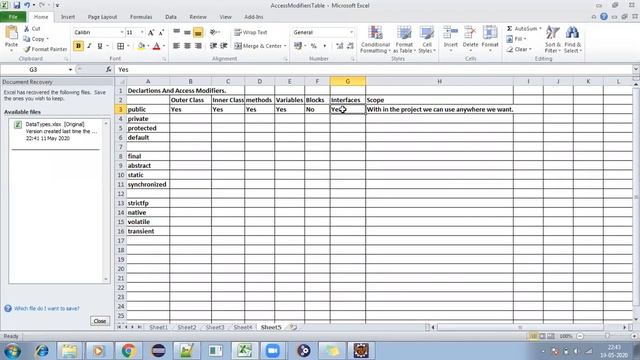Viewport: 640px width, 360px height.
Task: Click Decrease Indent icon
Action: (213, 46)
